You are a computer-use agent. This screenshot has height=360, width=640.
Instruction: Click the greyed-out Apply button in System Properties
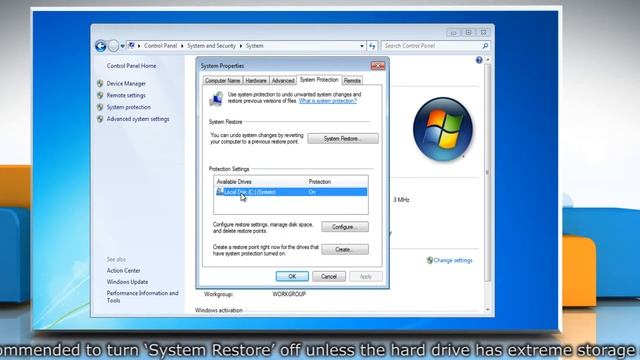[x=366, y=277]
